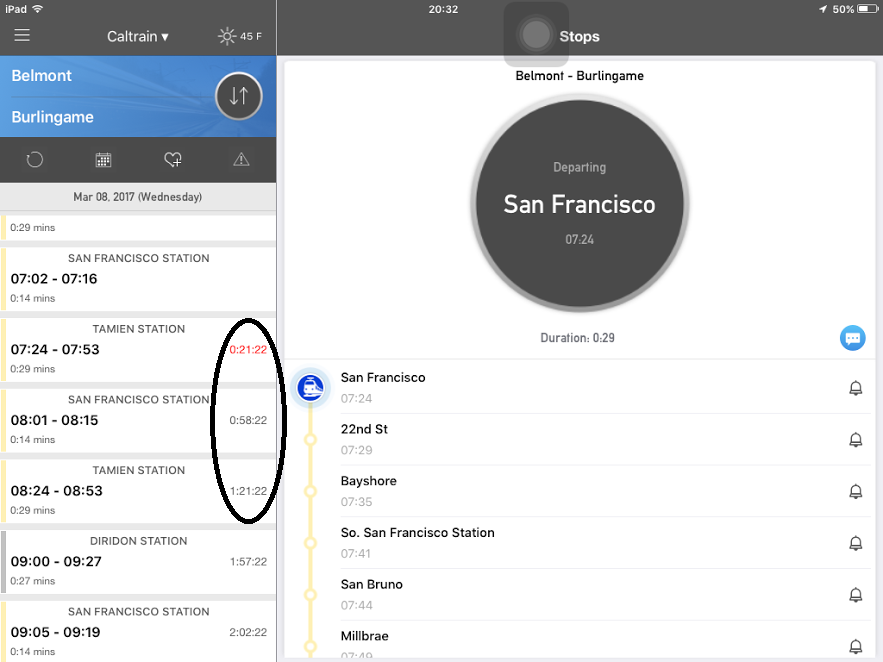883x662 pixels.
Task: Tap the Stops header title
Action: tap(579, 37)
